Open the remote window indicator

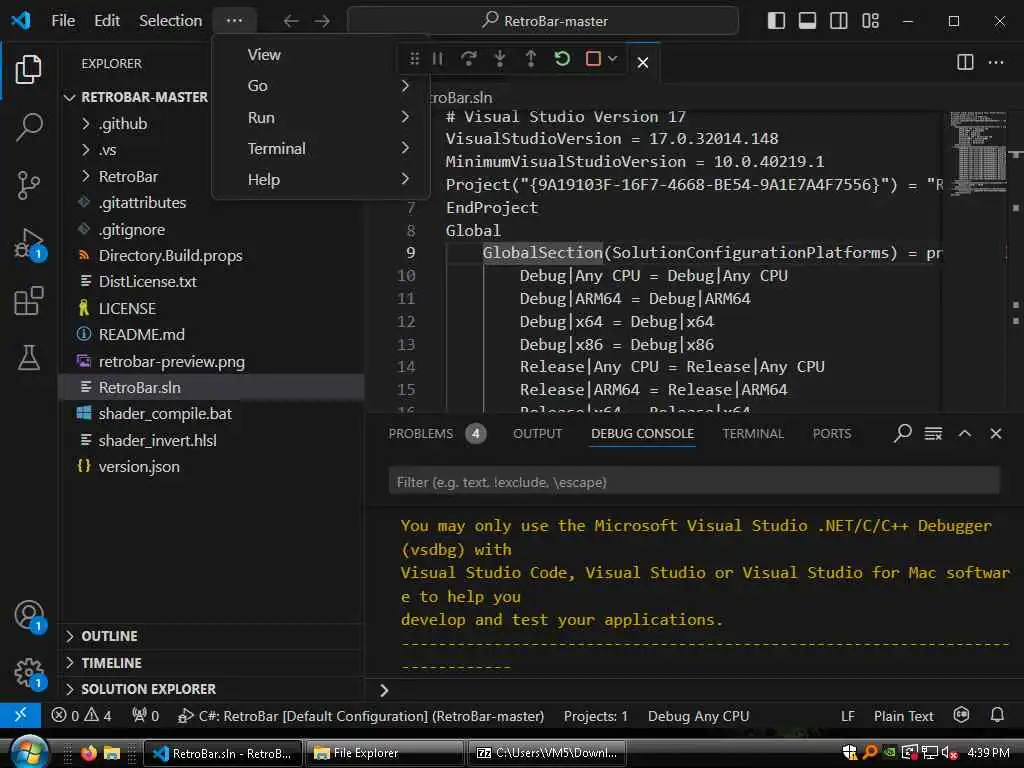pyautogui.click(x=20, y=716)
